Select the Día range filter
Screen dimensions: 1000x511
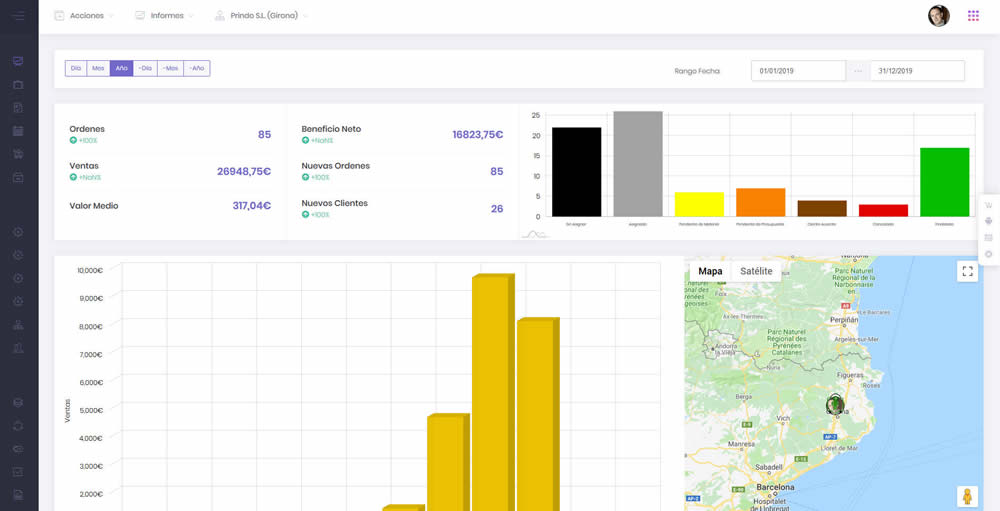pyautogui.click(x=76, y=68)
